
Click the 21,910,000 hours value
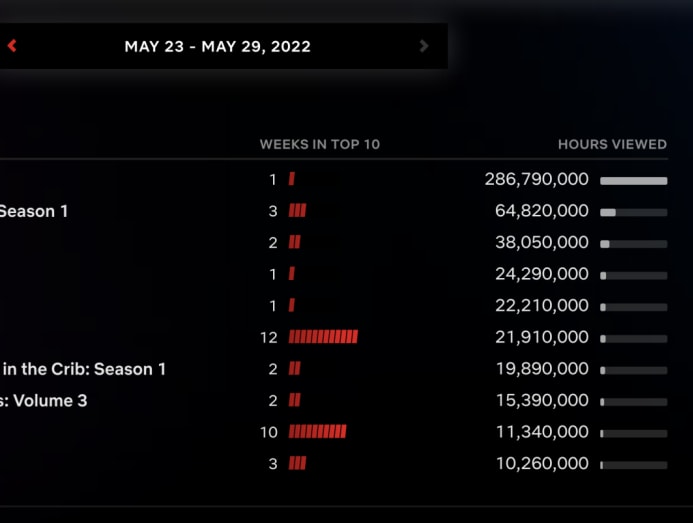(542, 337)
